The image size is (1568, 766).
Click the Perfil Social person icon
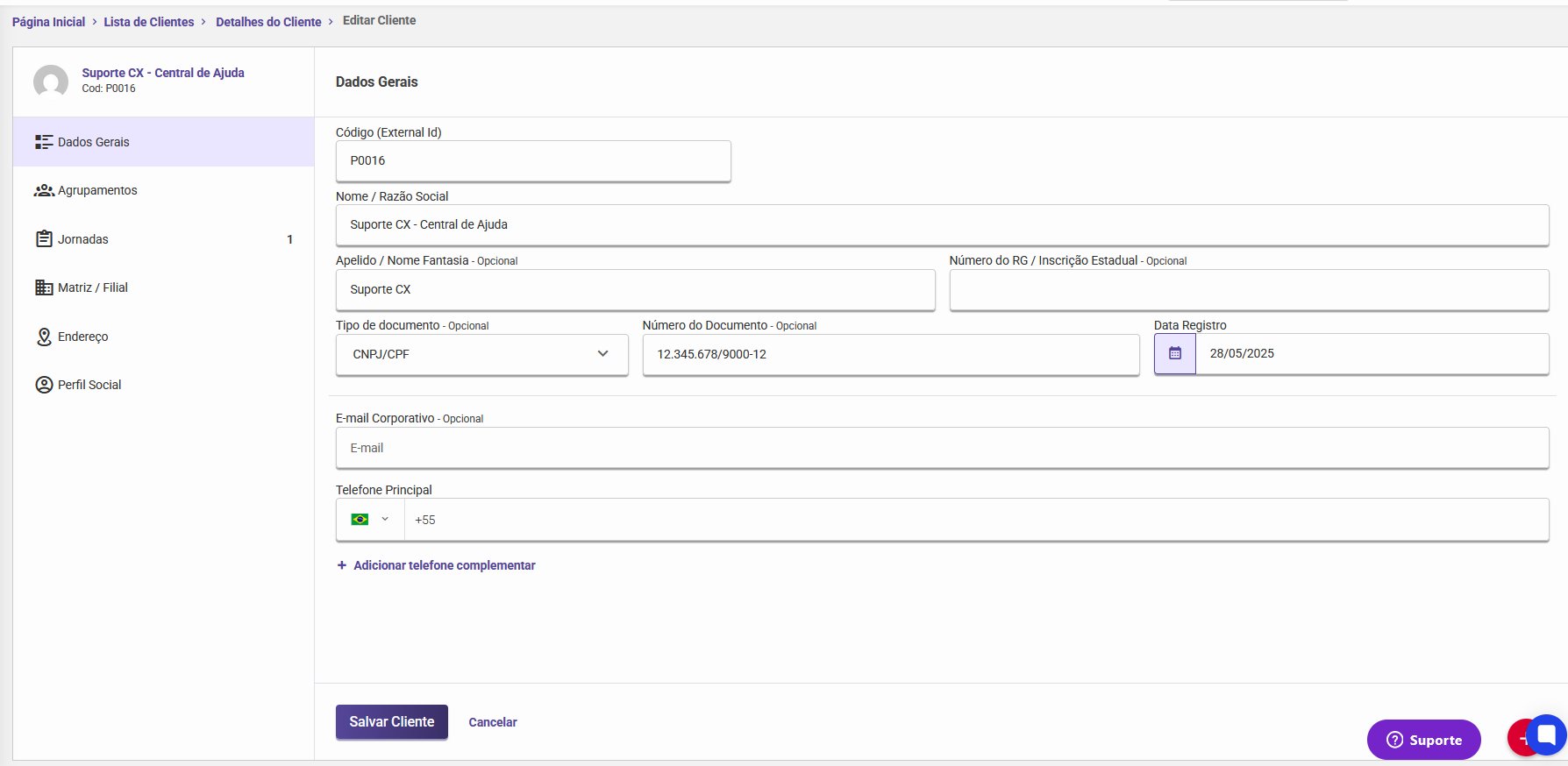44,385
